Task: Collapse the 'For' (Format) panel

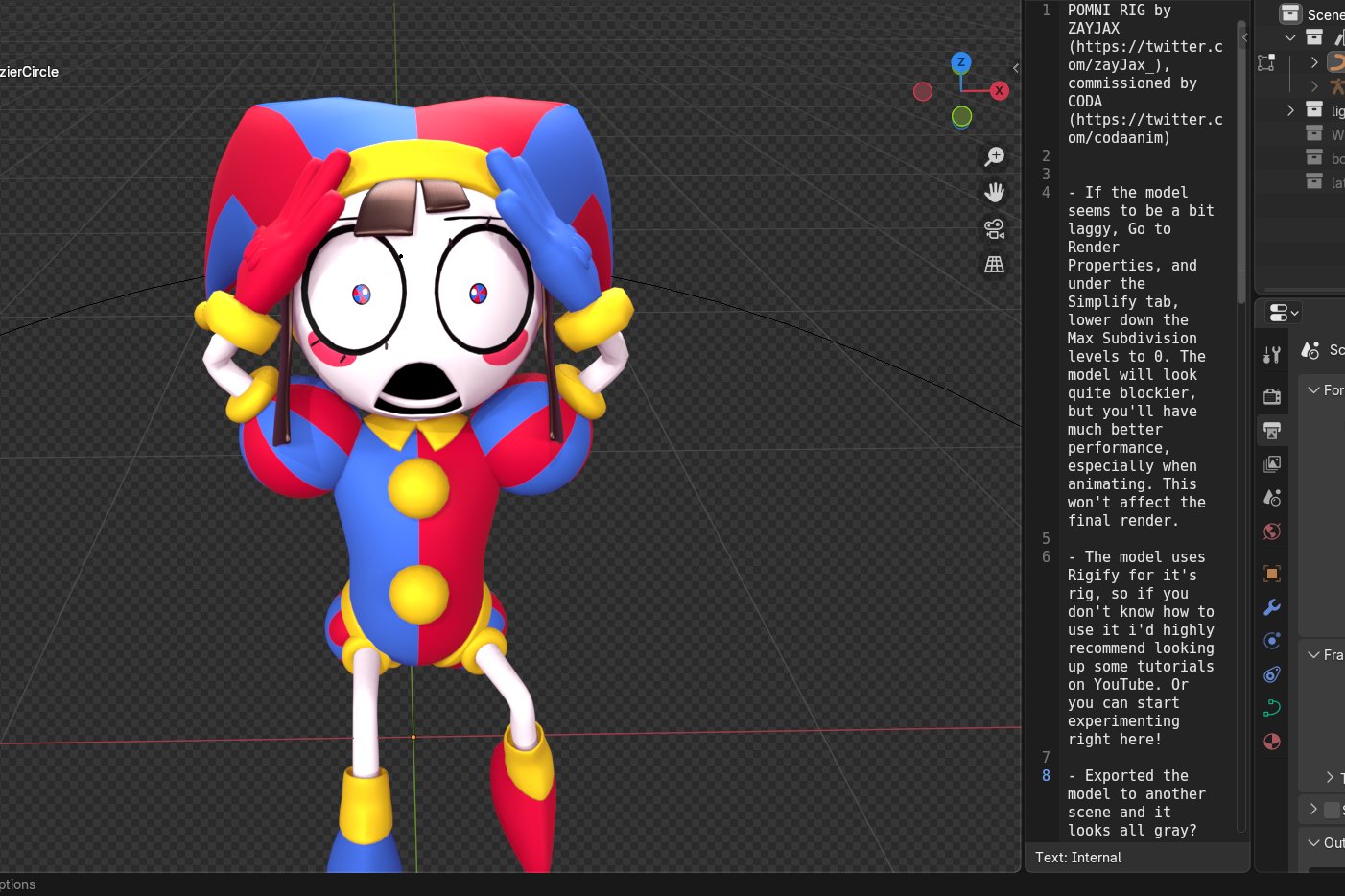Action: point(1314,390)
